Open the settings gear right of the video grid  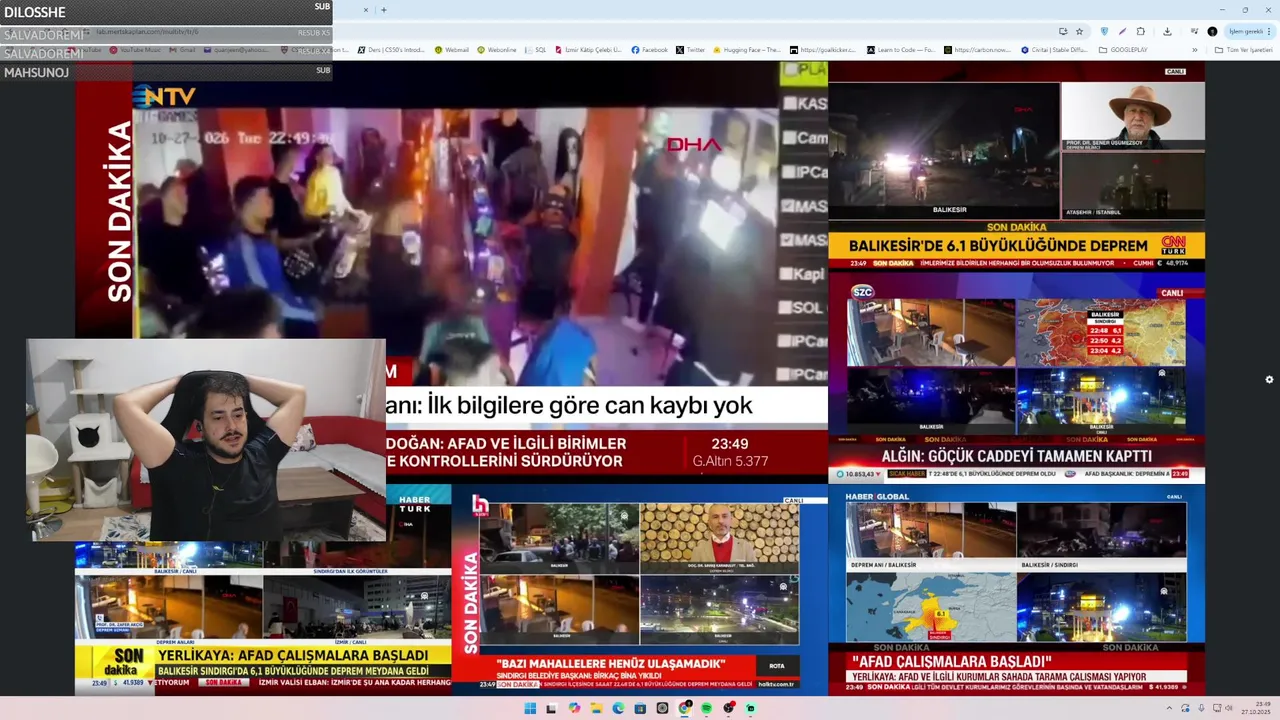[1269, 379]
